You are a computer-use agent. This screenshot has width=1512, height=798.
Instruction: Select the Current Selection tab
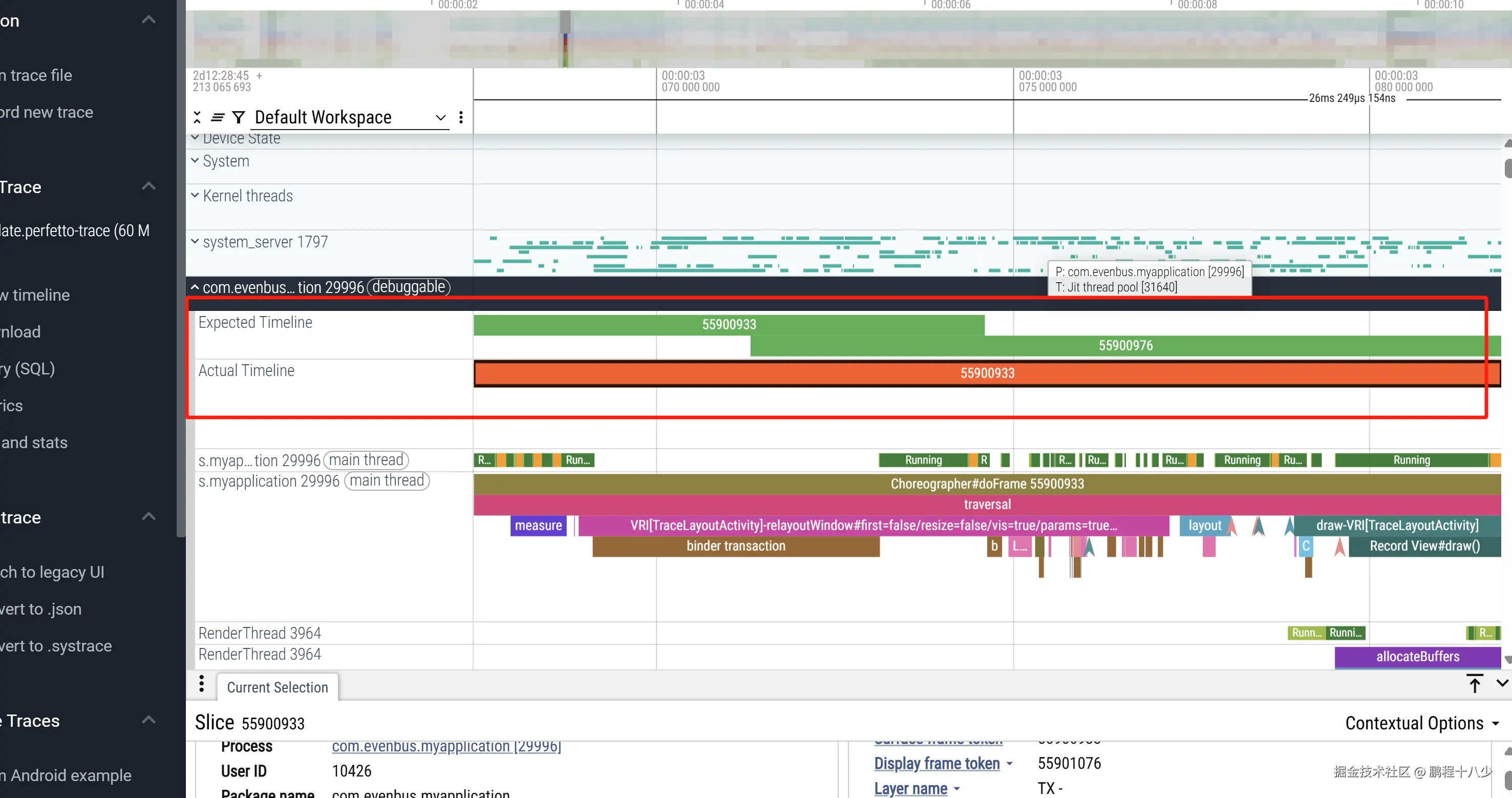(277, 687)
